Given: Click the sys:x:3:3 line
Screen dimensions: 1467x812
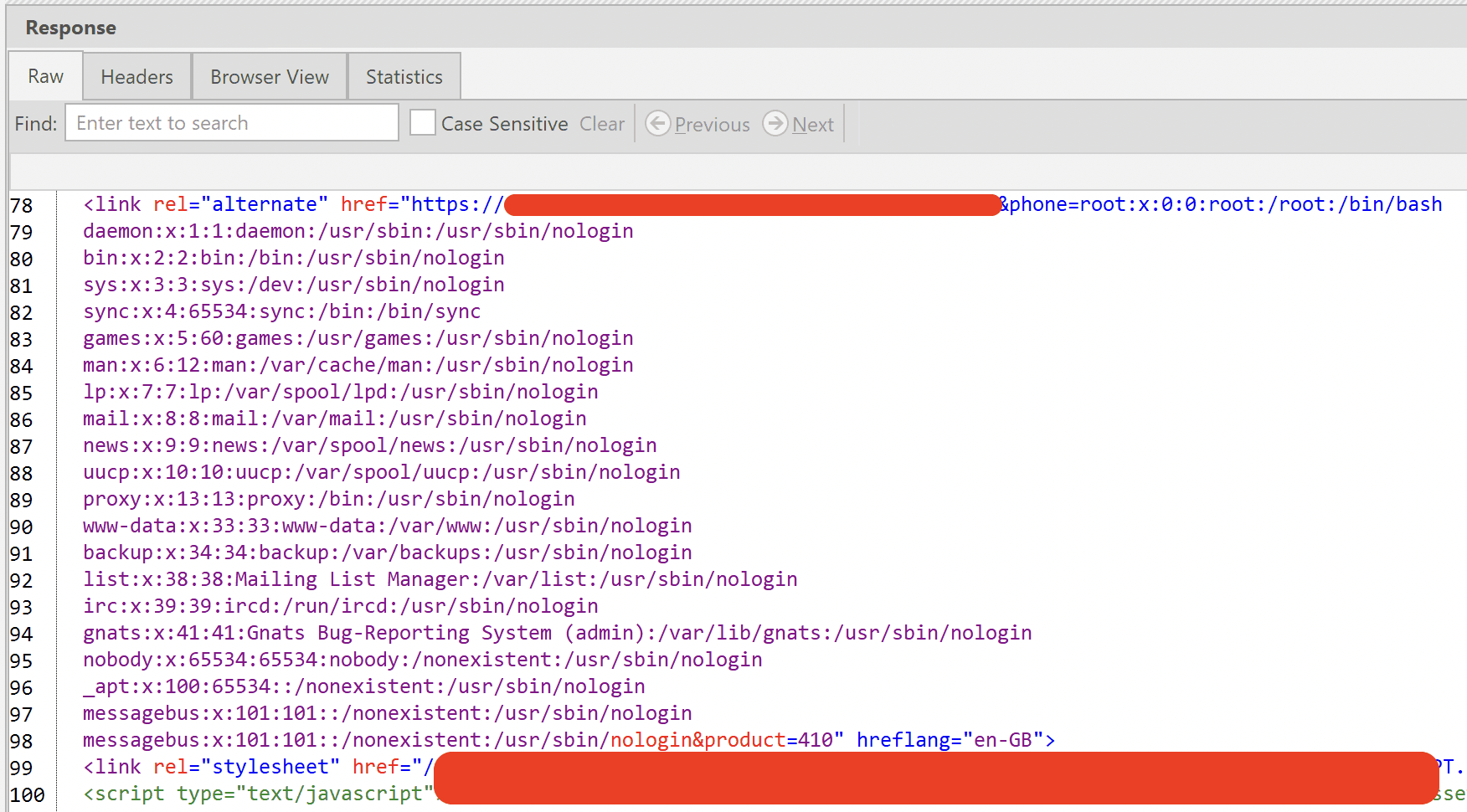Looking at the screenshot, I should coord(293,285).
